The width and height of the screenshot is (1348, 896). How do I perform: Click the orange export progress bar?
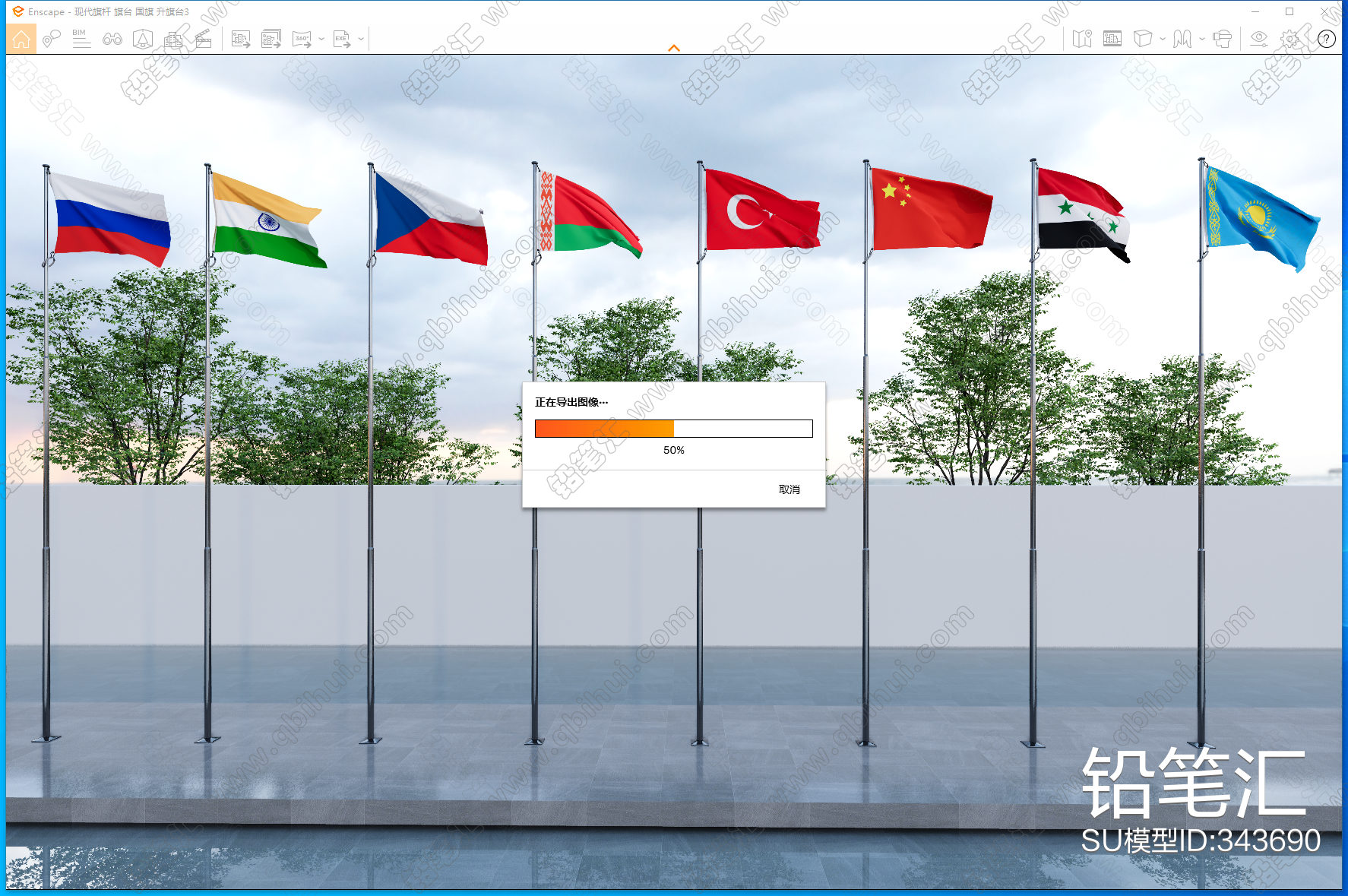(674, 429)
